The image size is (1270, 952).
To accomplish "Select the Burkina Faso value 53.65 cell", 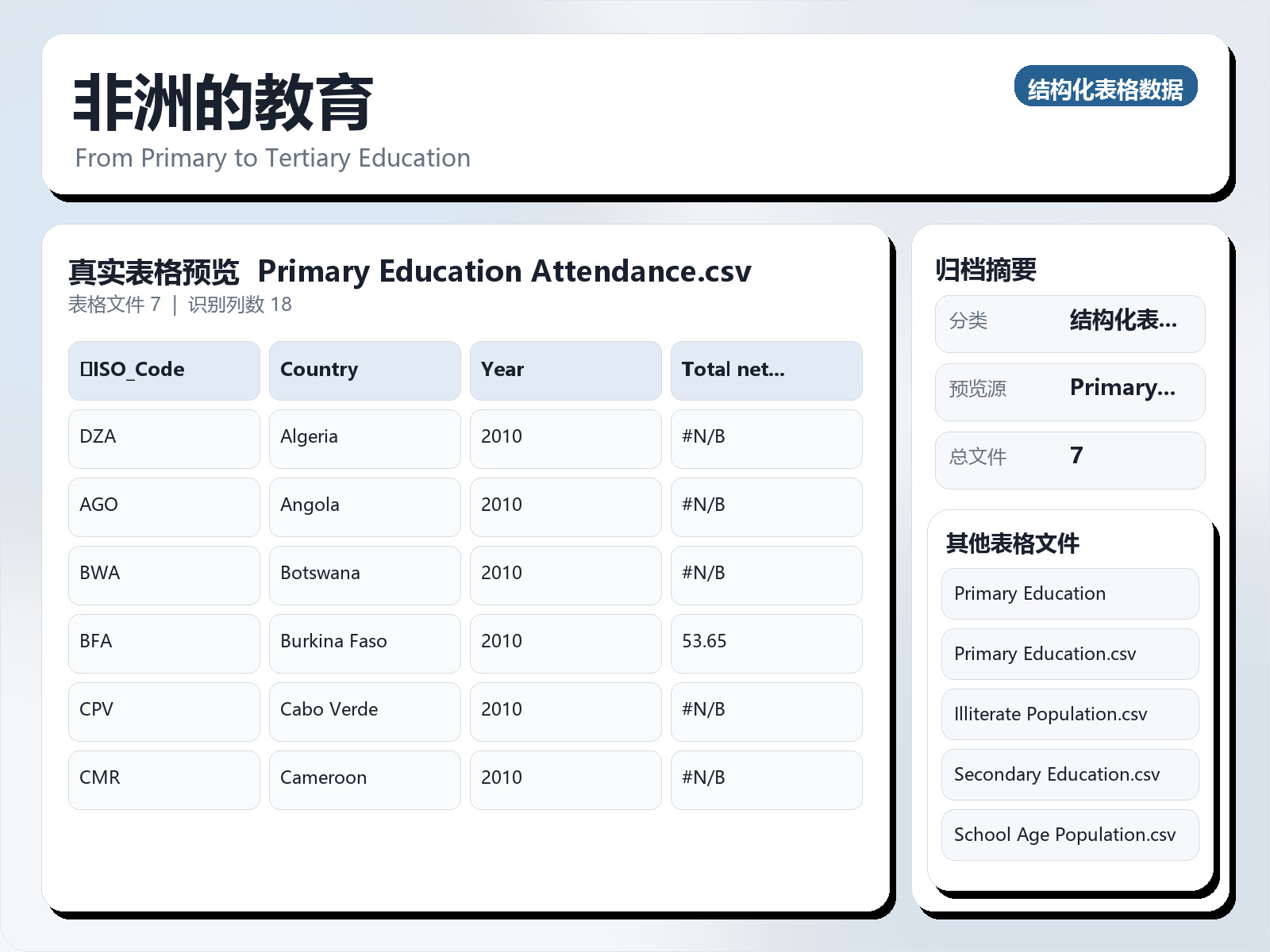I will [x=766, y=643].
